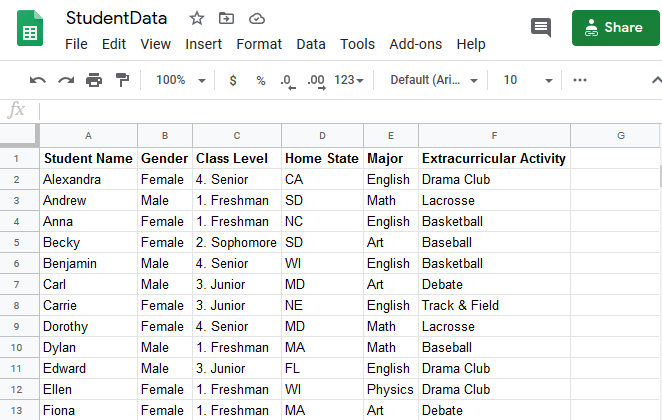Open the File menu
The image size is (662, 420).
click(76, 44)
